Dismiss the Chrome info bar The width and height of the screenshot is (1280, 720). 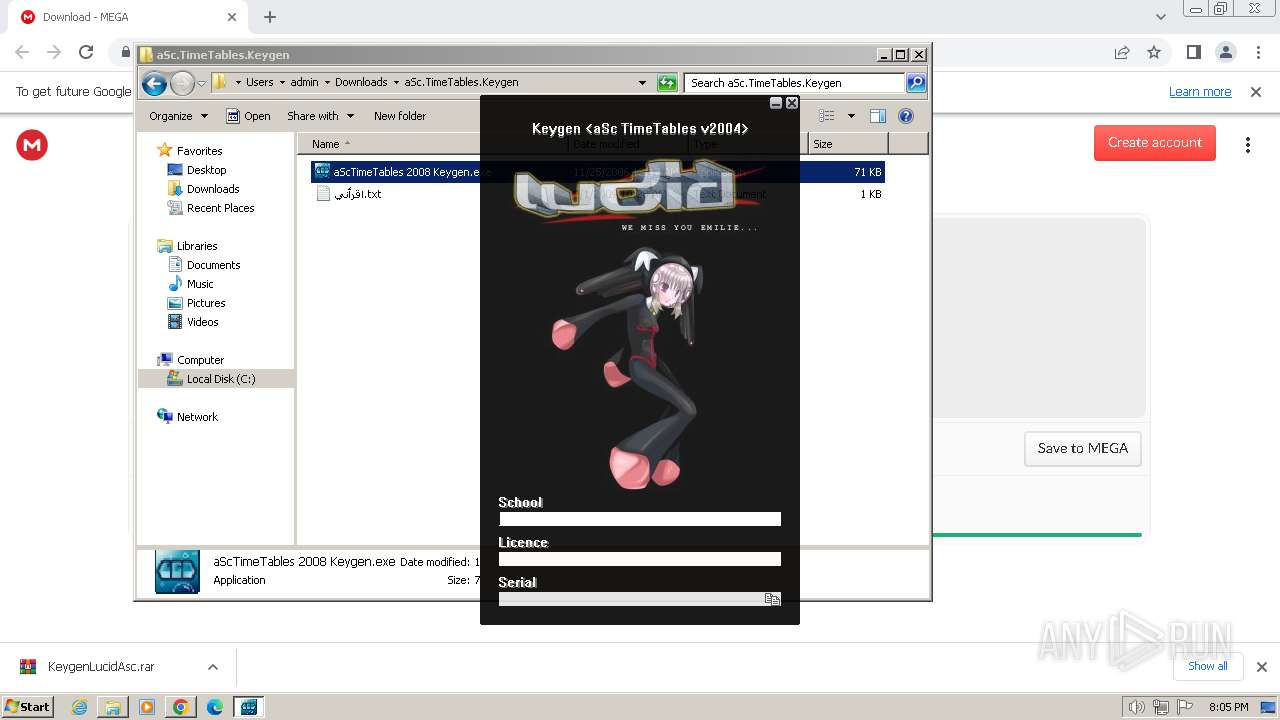tap(1256, 92)
